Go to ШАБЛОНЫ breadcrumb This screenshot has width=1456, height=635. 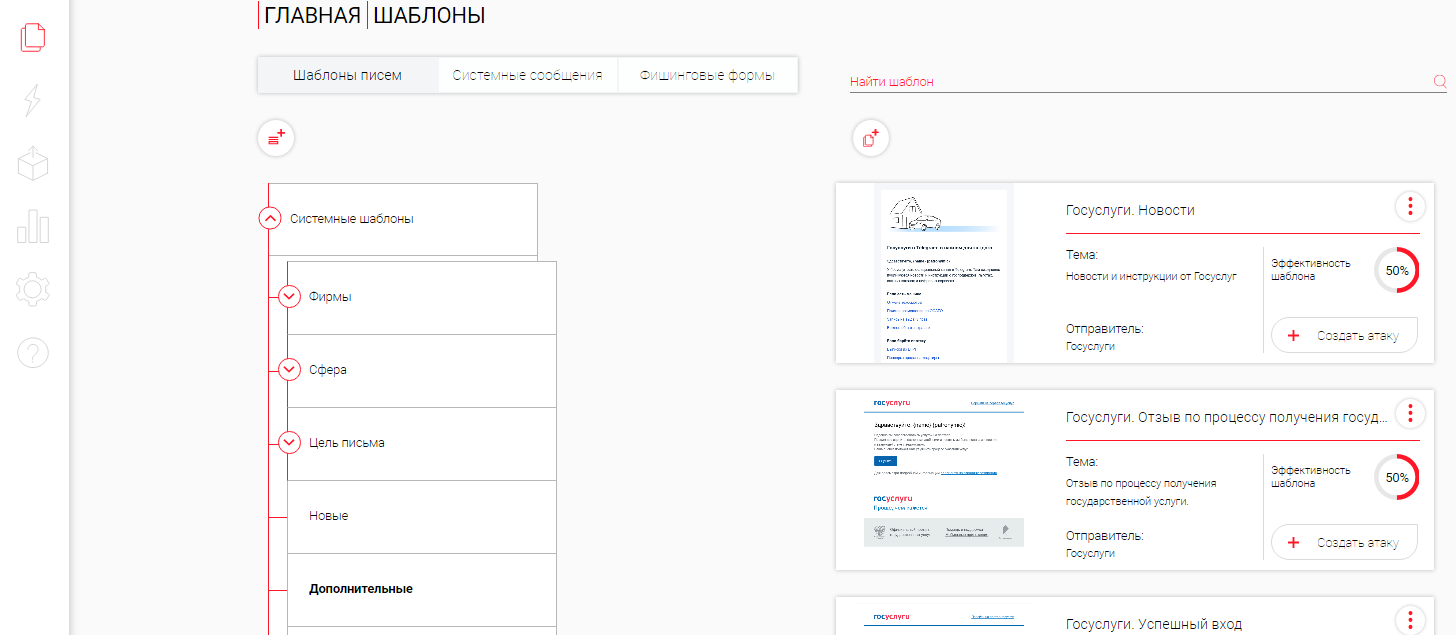point(430,15)
